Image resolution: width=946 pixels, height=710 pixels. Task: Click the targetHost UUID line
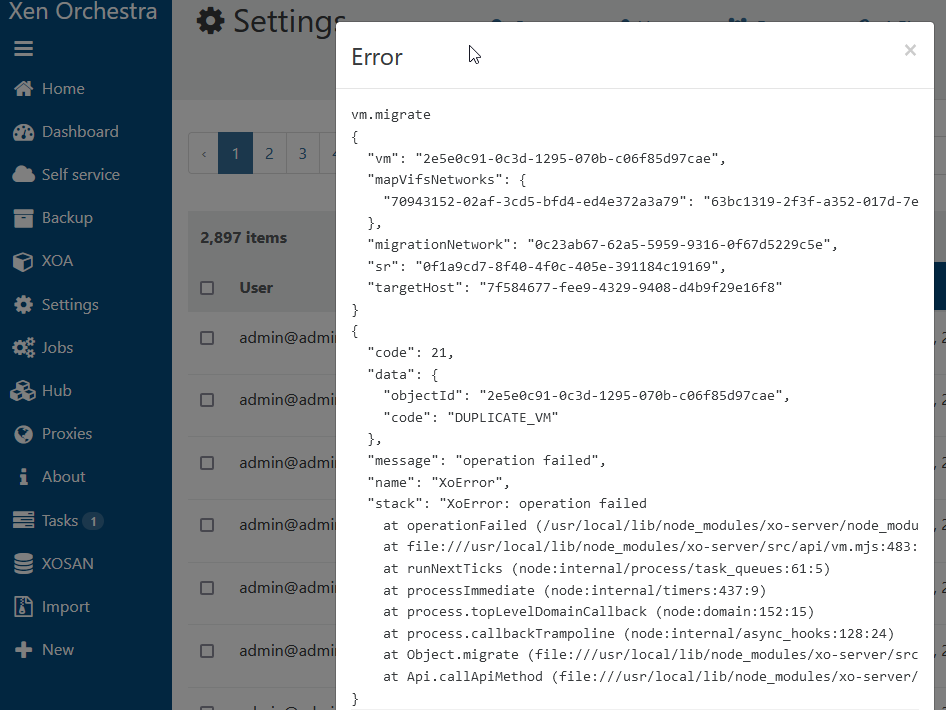click(x=575, y=288)
